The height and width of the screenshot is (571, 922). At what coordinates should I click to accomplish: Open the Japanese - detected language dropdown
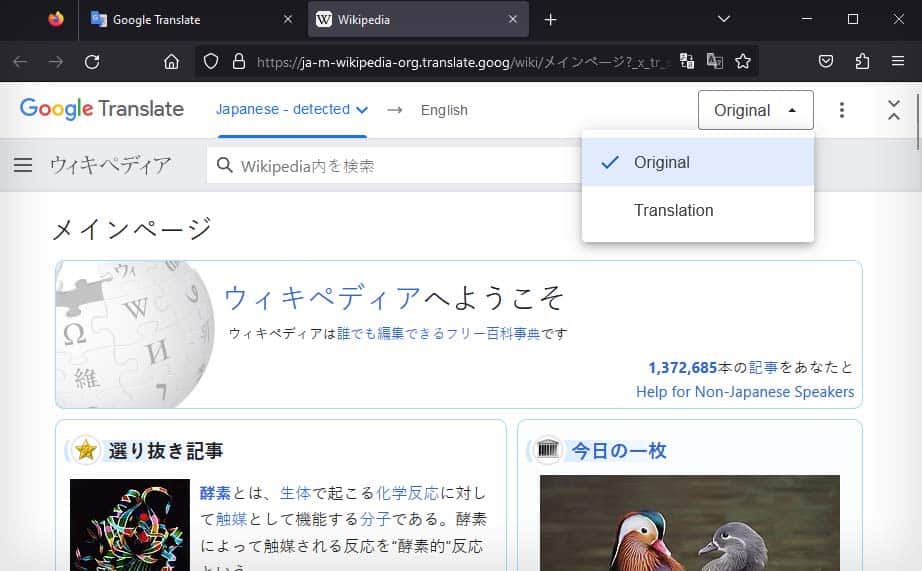coord(292,109)
